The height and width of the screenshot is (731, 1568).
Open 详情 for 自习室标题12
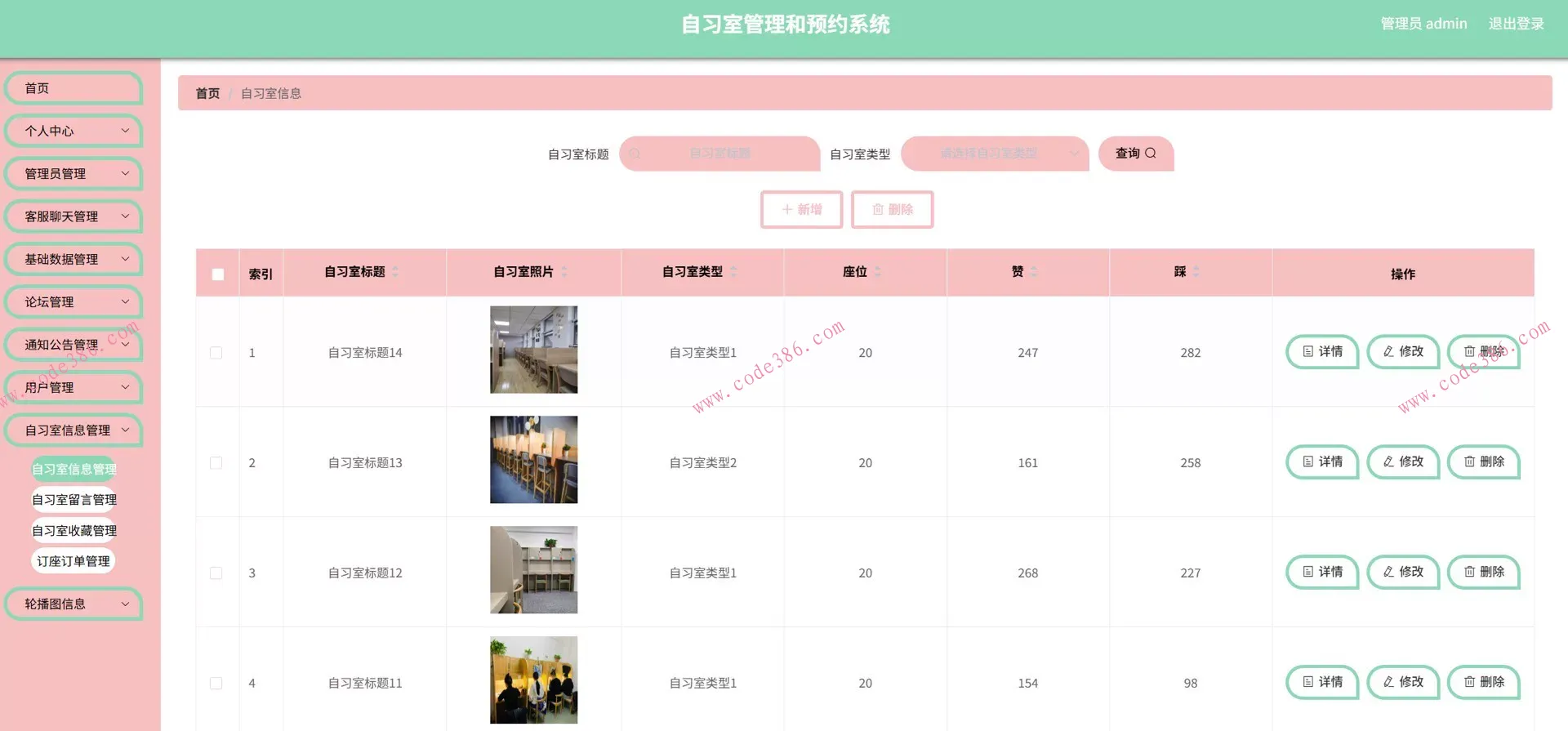pos(1322,573)
